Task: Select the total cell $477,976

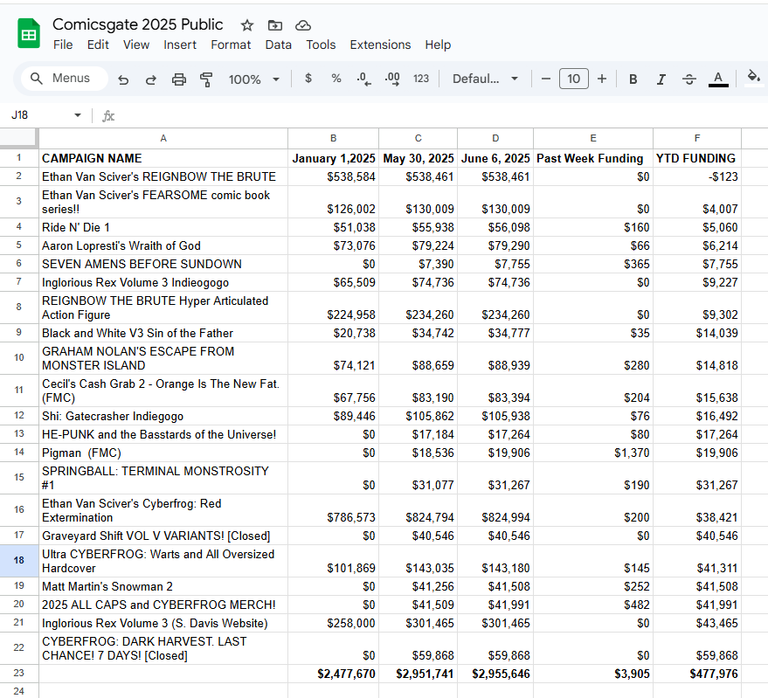Action: pyautogui.click(x=697, y=674)
